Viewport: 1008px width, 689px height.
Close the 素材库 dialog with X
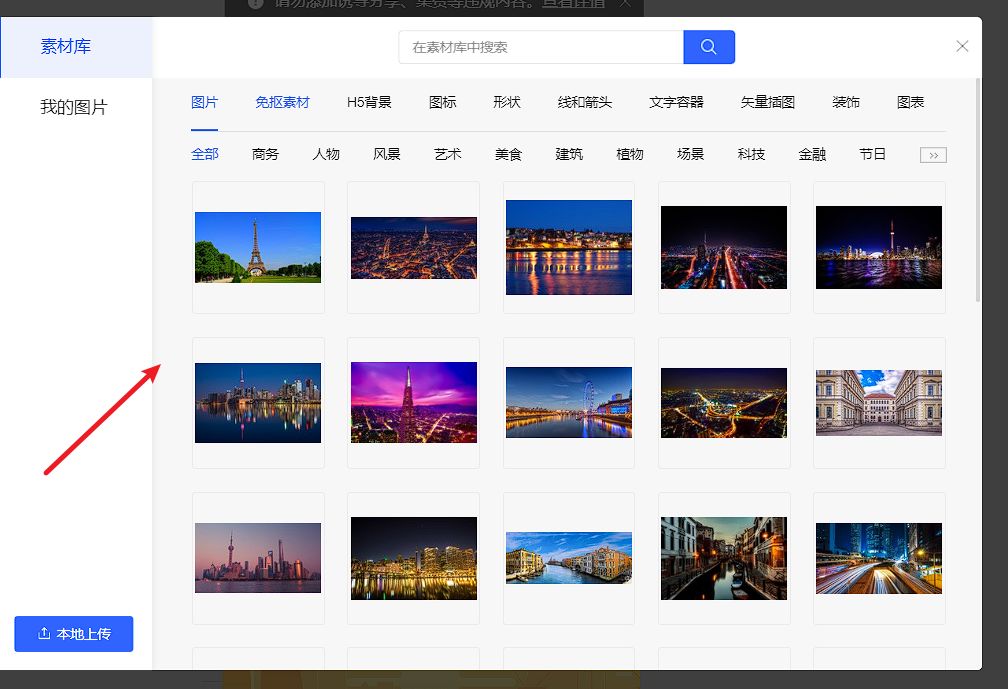pyautogui.click(x=962, y=46)
